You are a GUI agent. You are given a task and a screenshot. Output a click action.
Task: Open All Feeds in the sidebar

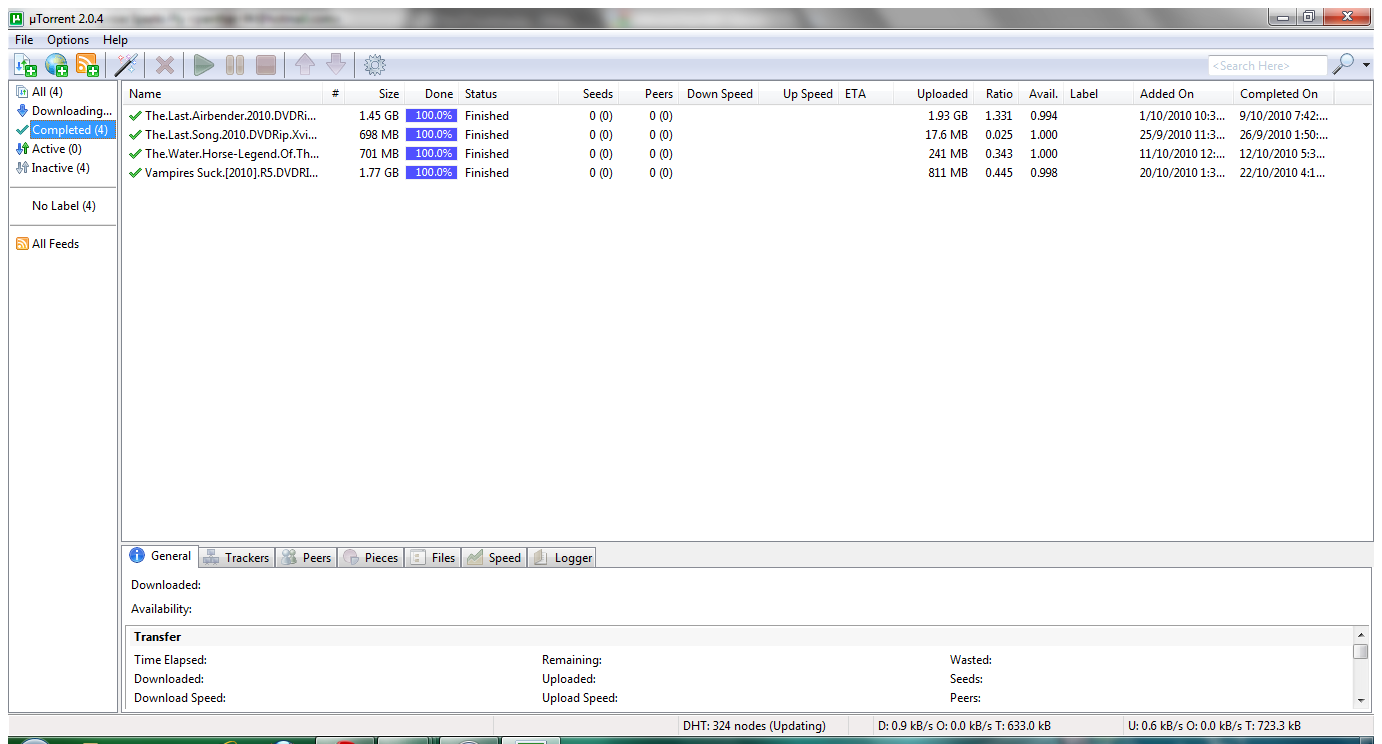point(55,244)
